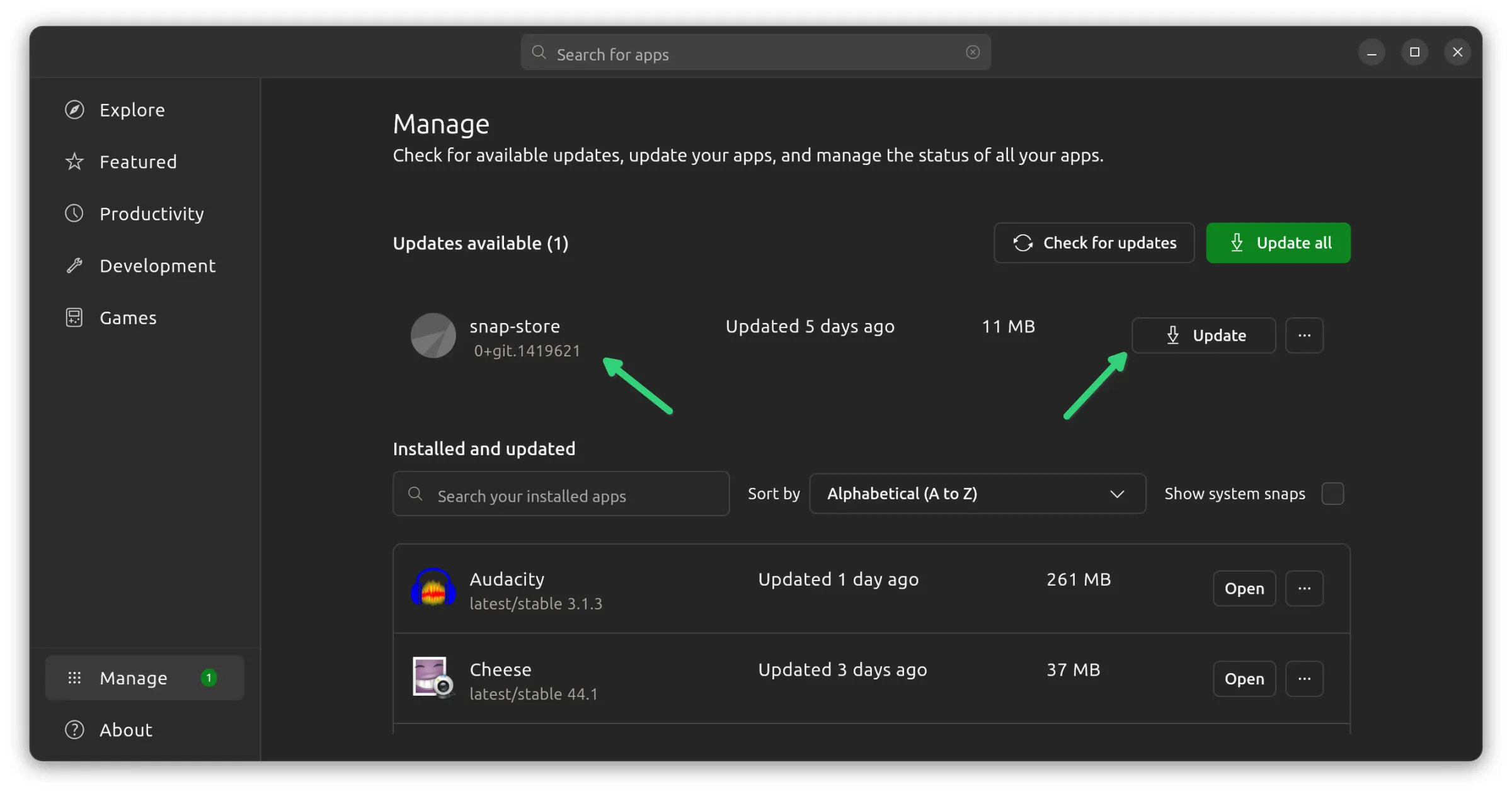Focus the Search your installed apps field

pos(561,496)
